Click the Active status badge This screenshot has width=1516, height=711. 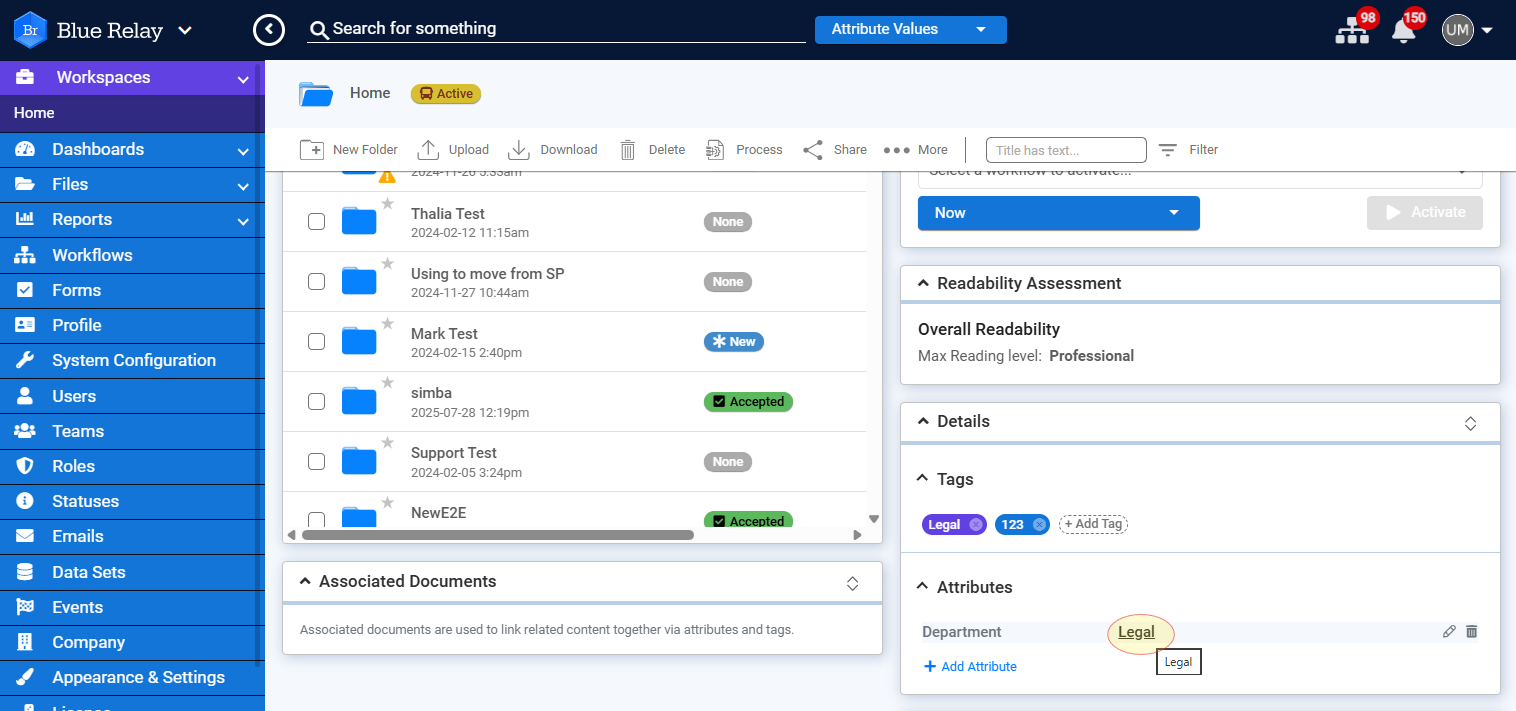click(x=446, y=94)
